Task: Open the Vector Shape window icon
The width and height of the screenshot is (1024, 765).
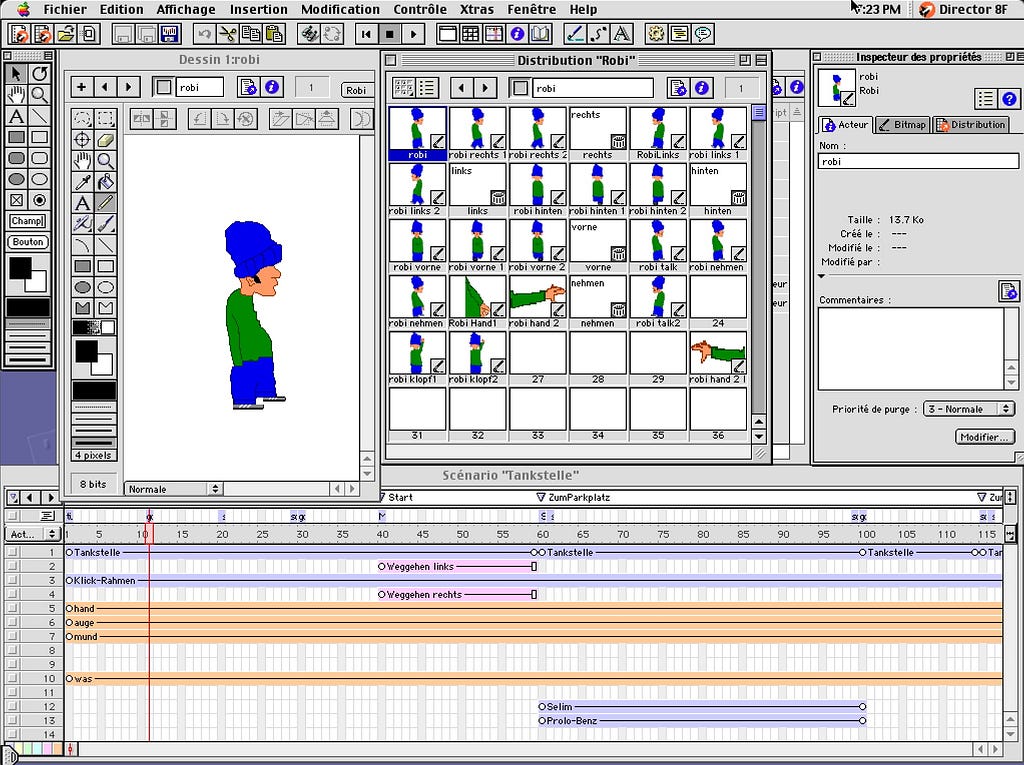Action: click(598, 33)
